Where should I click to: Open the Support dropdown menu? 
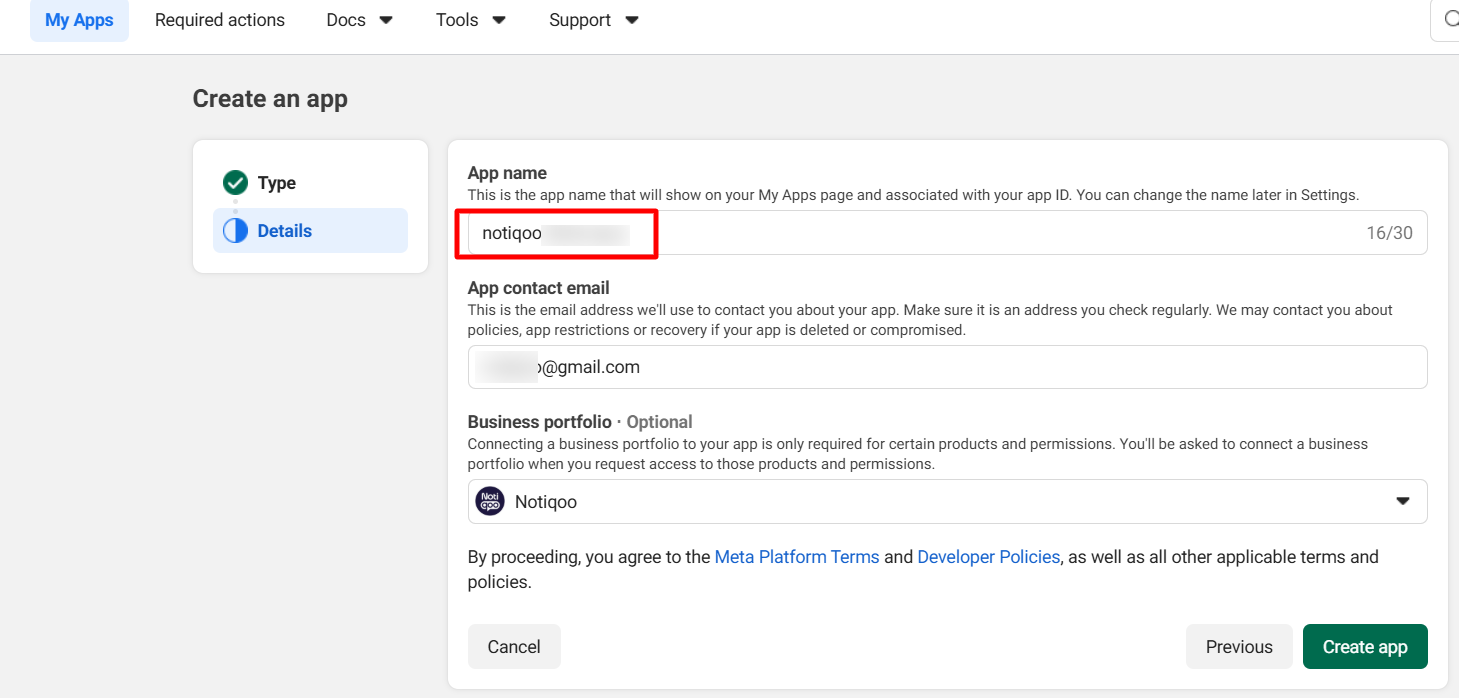(x=592, y=19)
